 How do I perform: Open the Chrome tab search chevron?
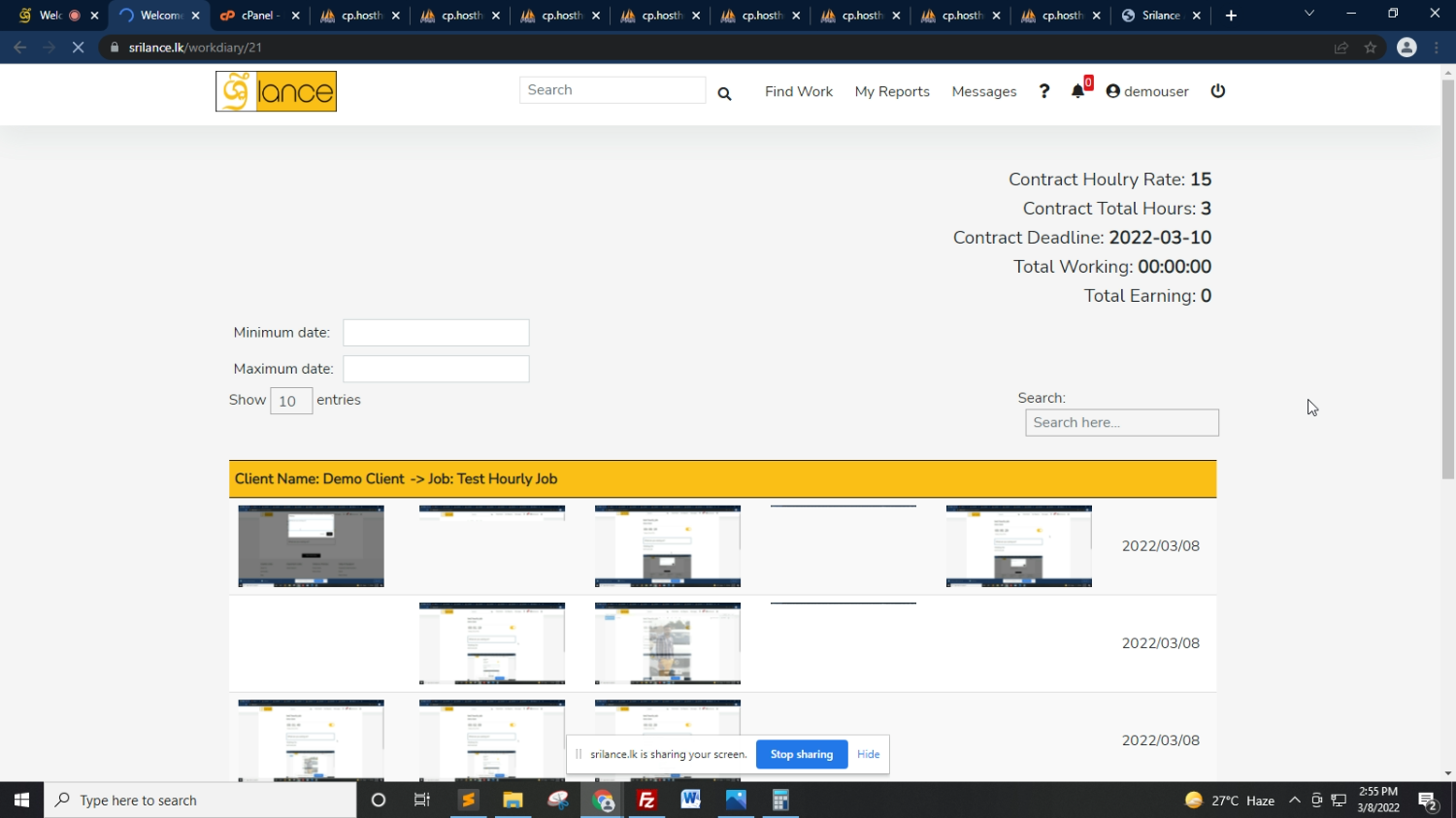pos(1308,15)
